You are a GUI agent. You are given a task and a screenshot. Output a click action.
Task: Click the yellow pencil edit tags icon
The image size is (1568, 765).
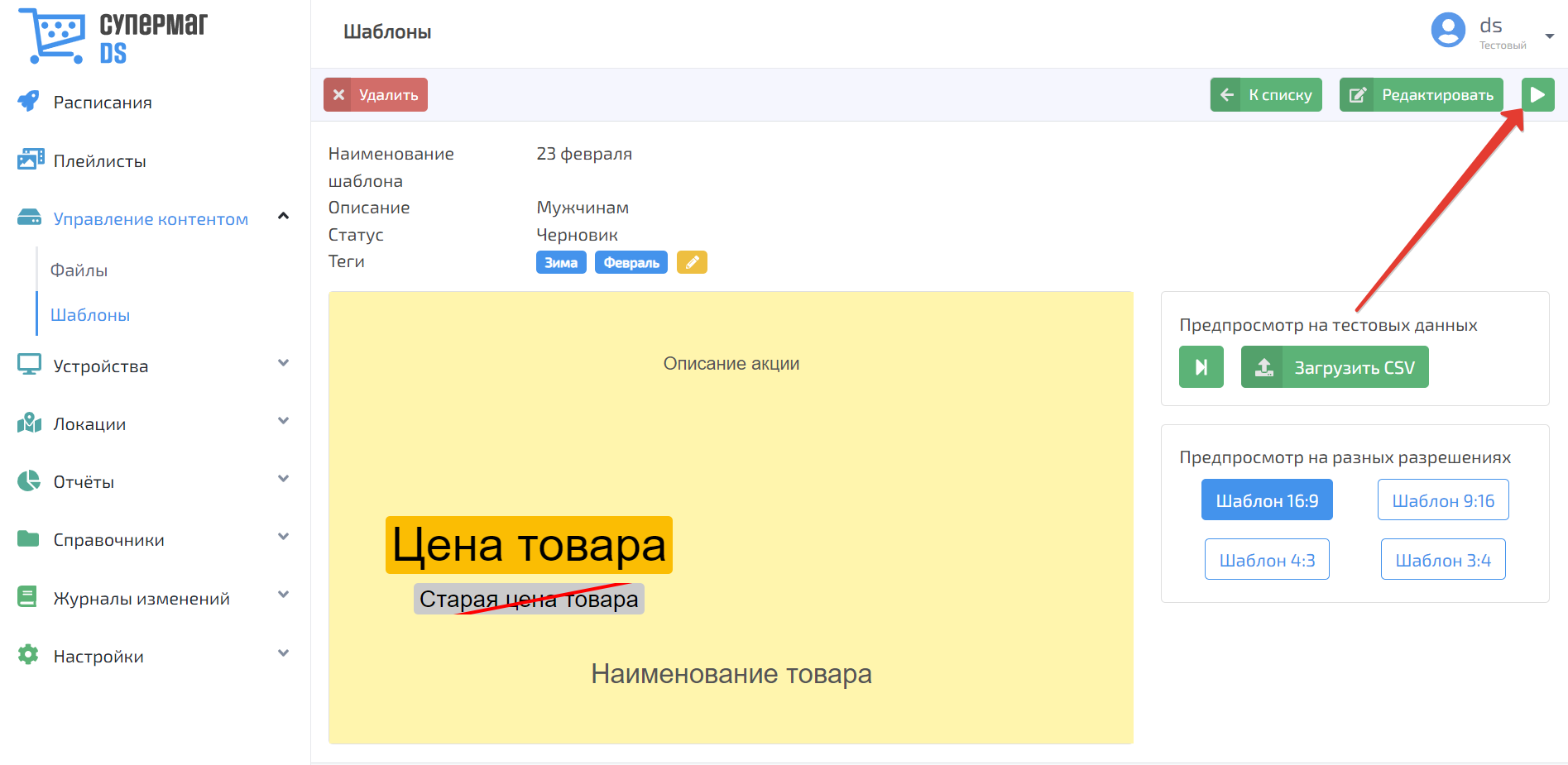pyautogui.click(x=692, y=262)
